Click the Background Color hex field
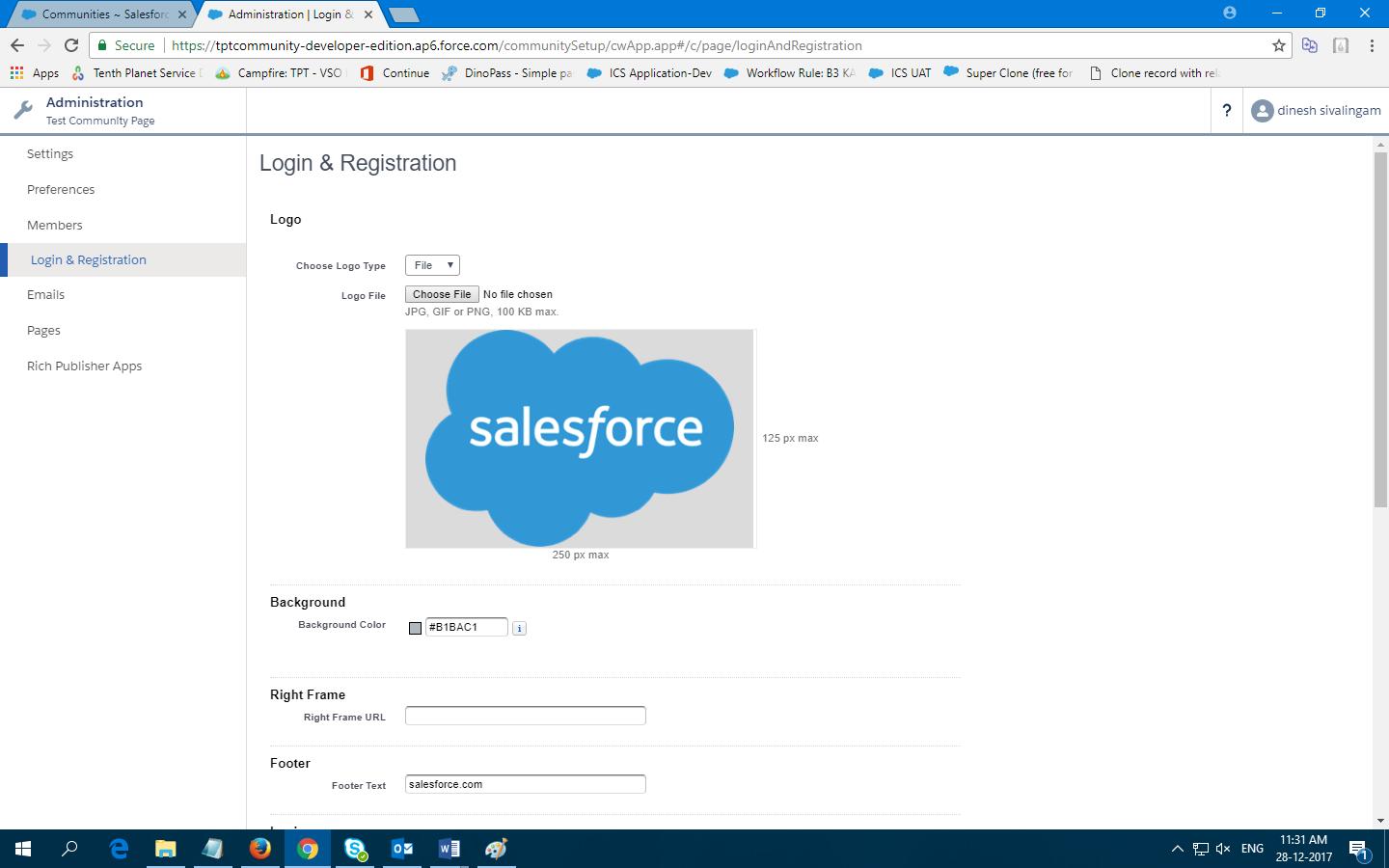1389x868 pixels. tap(467, 627)
